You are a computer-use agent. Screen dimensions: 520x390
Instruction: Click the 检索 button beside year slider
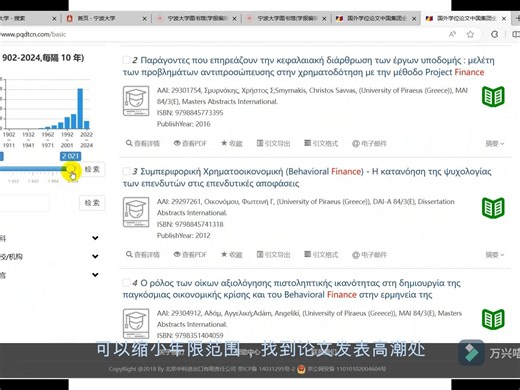click(x=92, y=169)
